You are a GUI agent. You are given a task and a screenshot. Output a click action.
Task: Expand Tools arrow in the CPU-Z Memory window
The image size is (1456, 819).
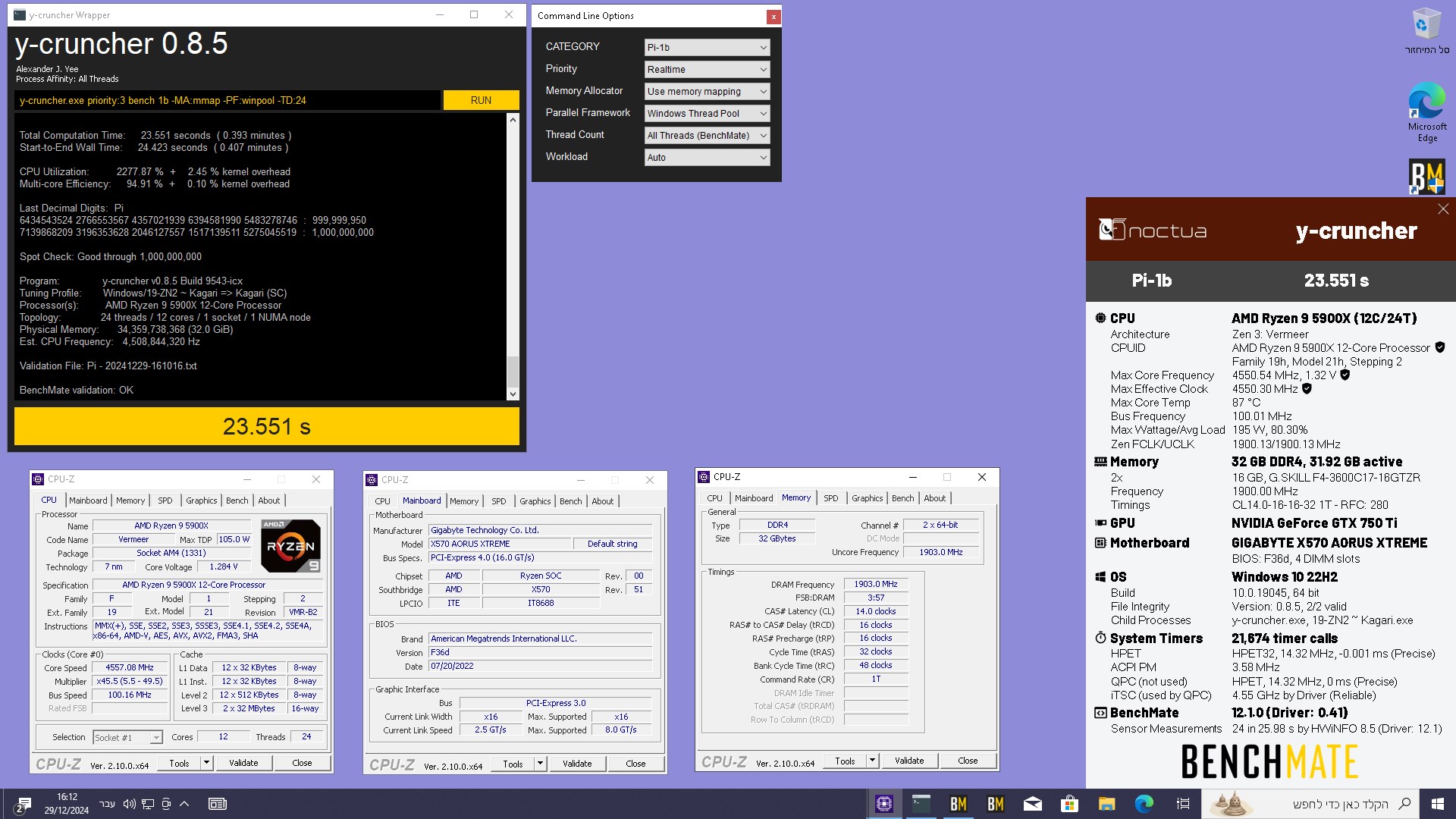[x=872, y=761]
